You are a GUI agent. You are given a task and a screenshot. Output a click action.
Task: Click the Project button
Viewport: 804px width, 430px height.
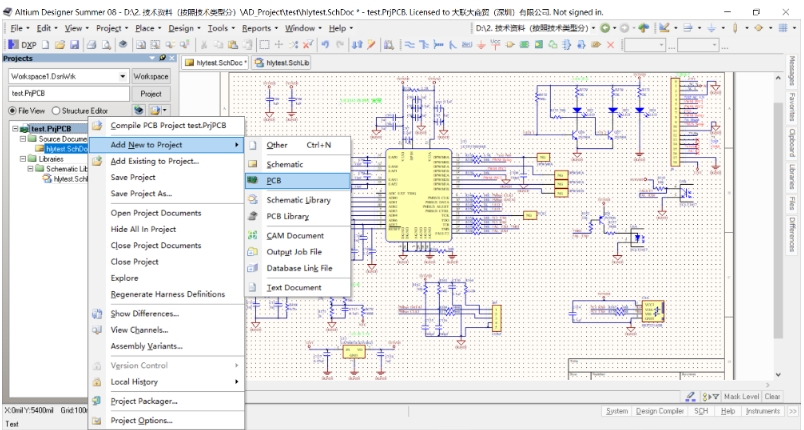coord(151,94)
